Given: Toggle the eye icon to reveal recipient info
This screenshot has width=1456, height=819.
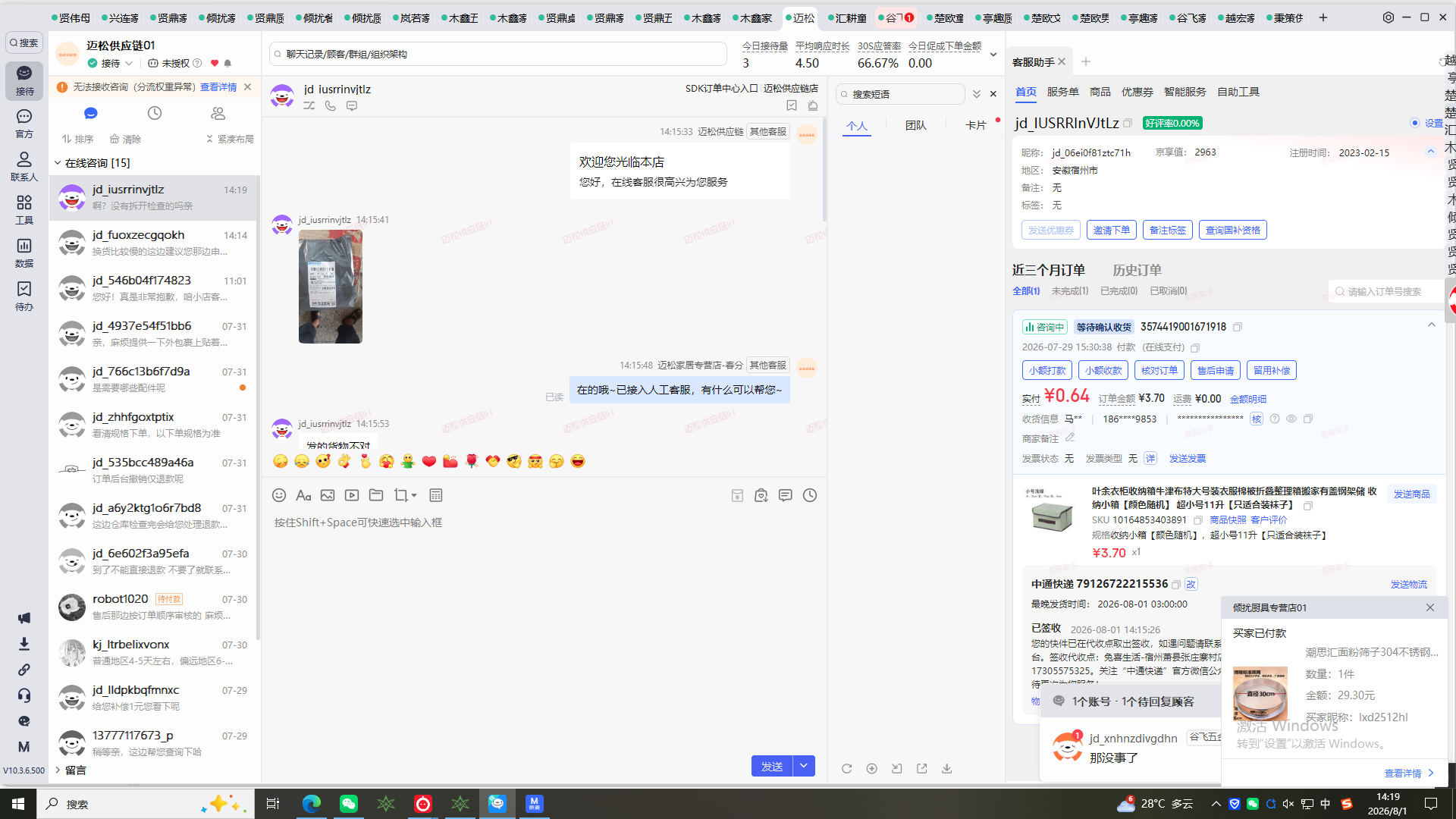Looking at the screenshot, I should coord(1291,419).
